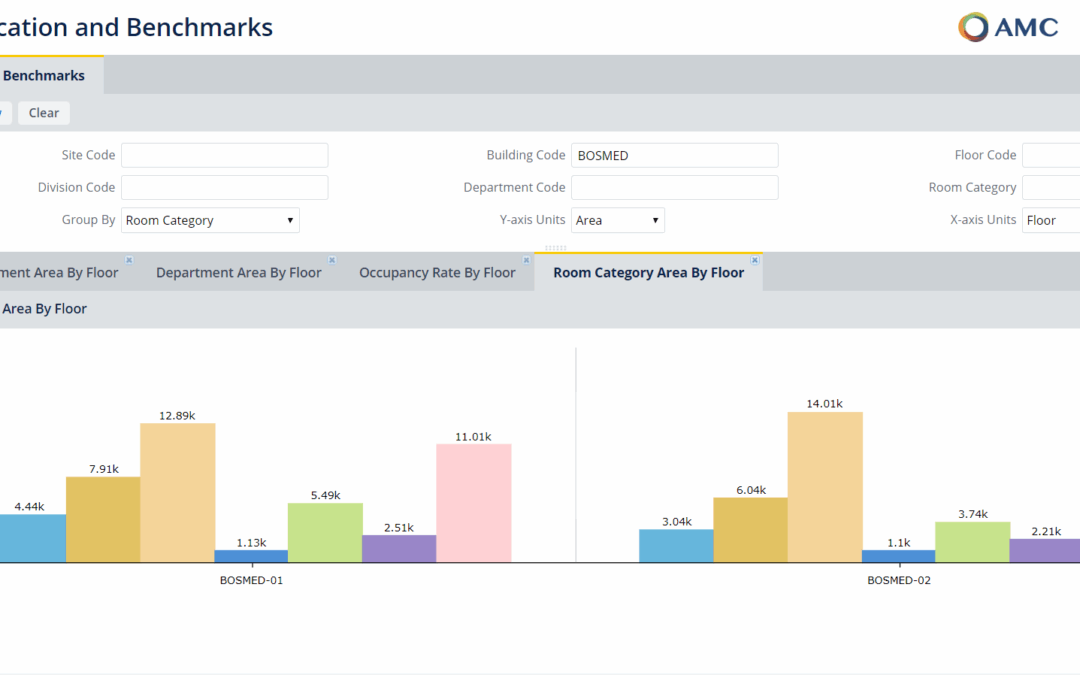
Task: Click the pink 11.01k bar in BOSMED-01
Action: tap(474, 503)
